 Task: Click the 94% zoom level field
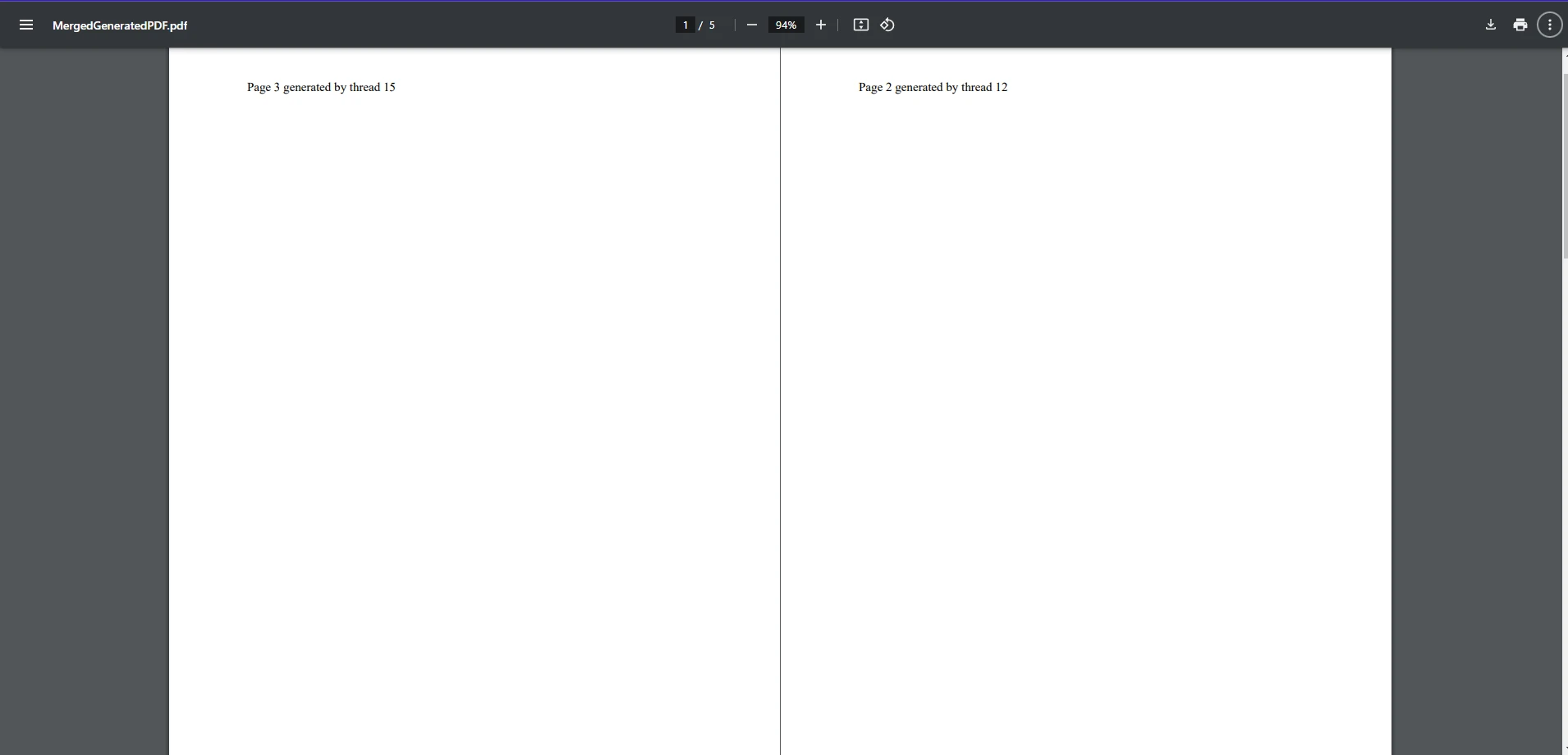[x=786, y=25]
